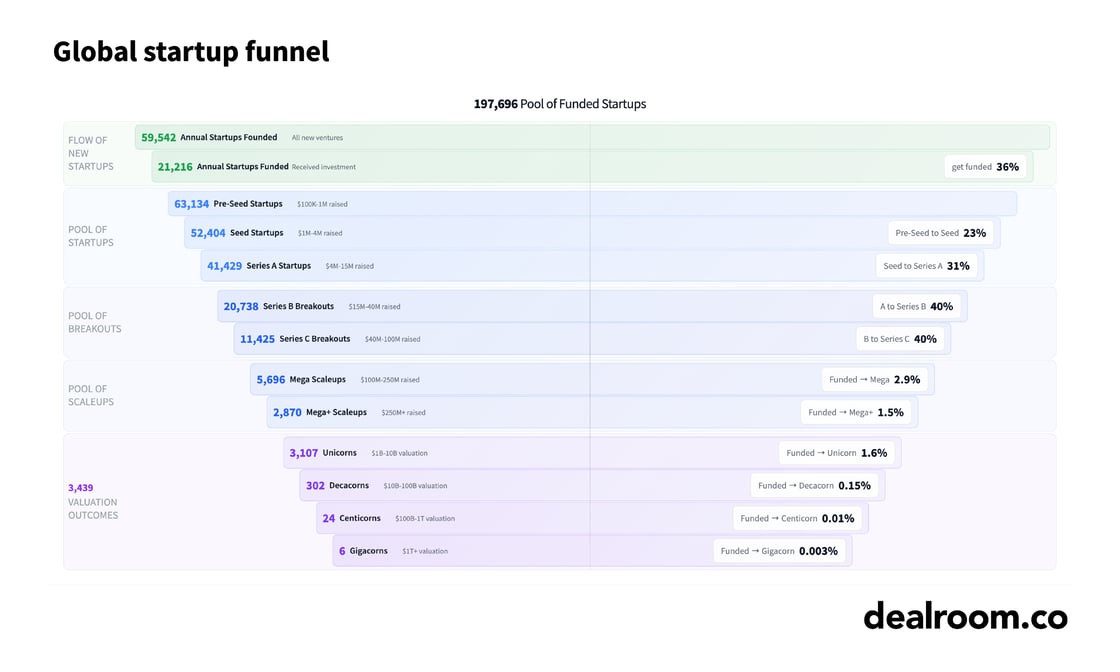Screen dimensions: 1120x672
Task: Select the 'Funded → Unicorn 1.6%' badge
Action: [836, 453]
